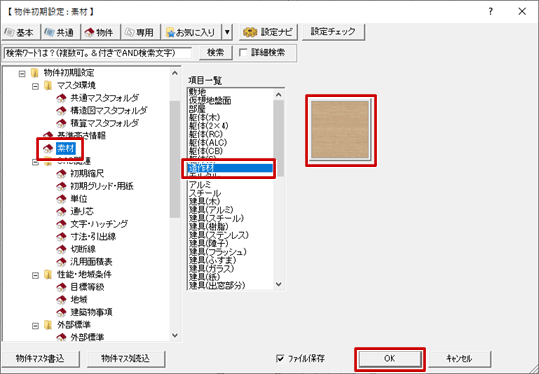This screenshot has width=539, height=374.
Task: Open 共通マスタフォルダ tree icon entry
Action: pos(61,98)
